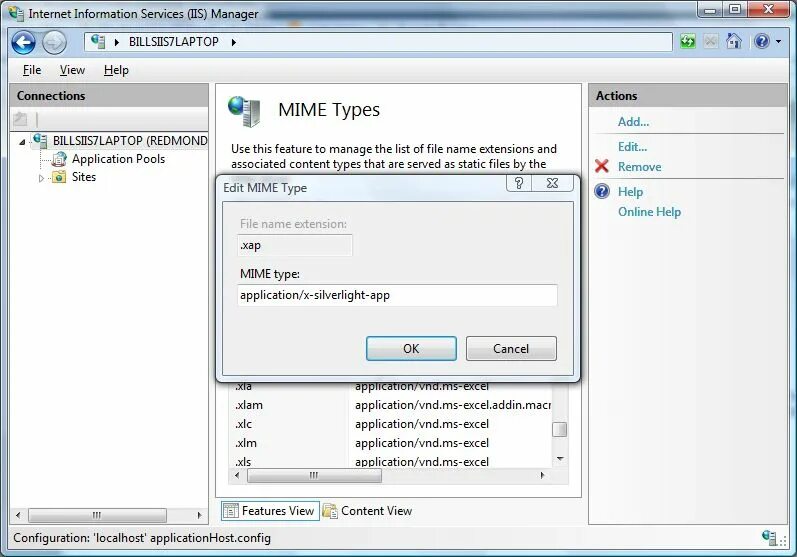
Task: Click the dialog's question-mark help button
Action: point(519,183)
